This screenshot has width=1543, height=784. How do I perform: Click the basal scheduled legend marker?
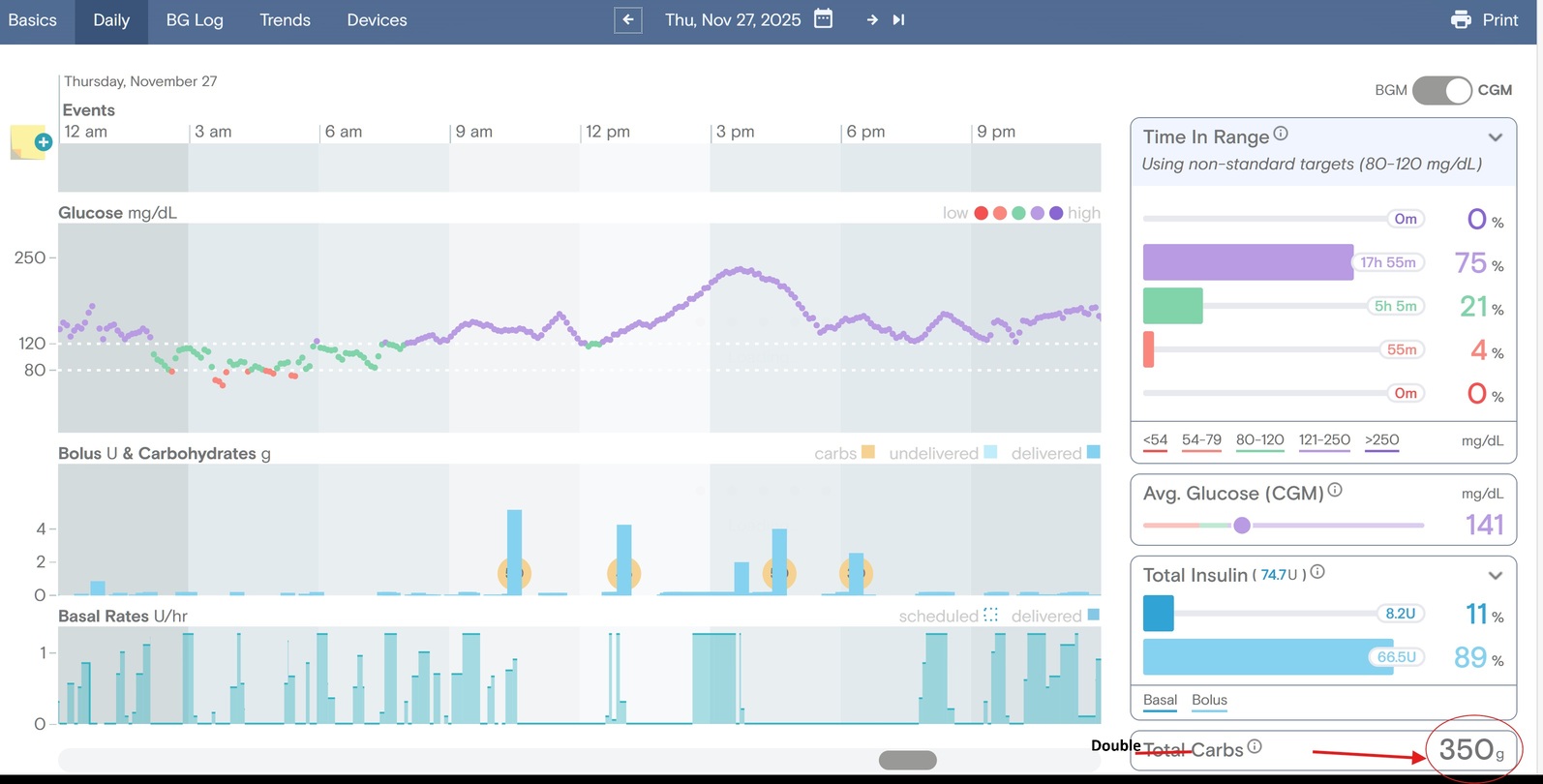coord(991,615)
